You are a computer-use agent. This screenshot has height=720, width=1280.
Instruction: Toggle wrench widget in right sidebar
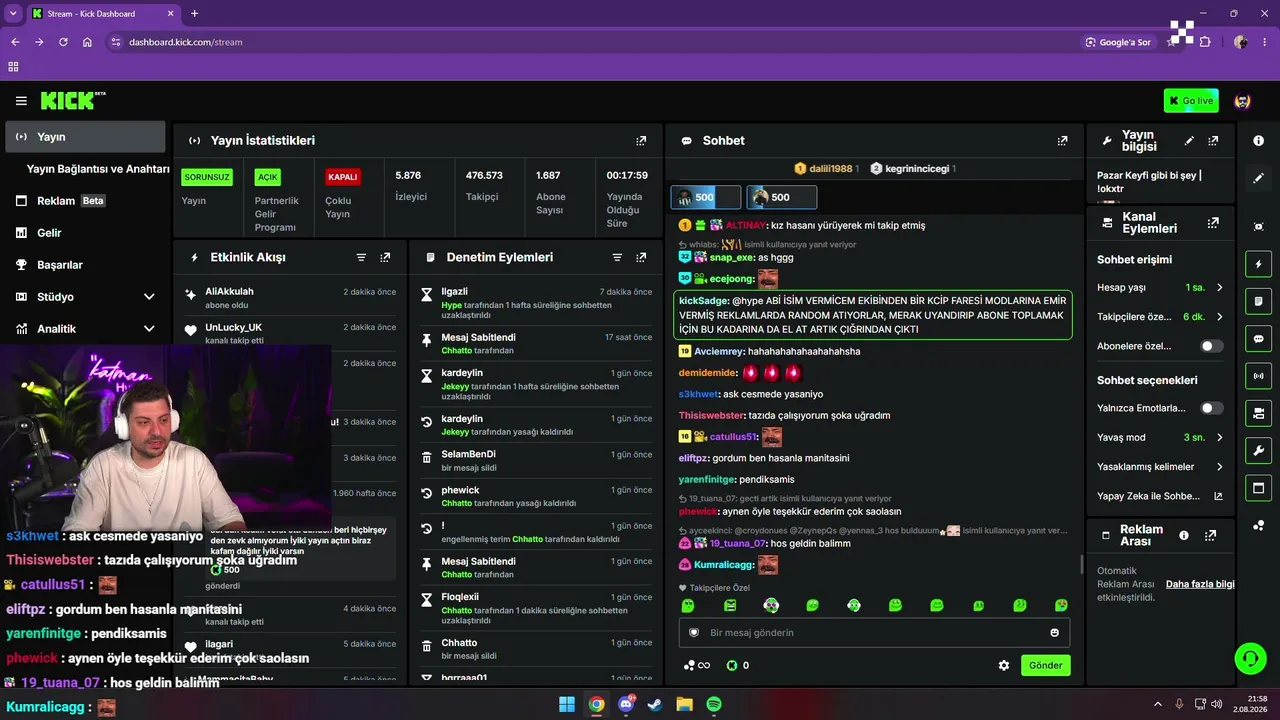point(1258,450)
